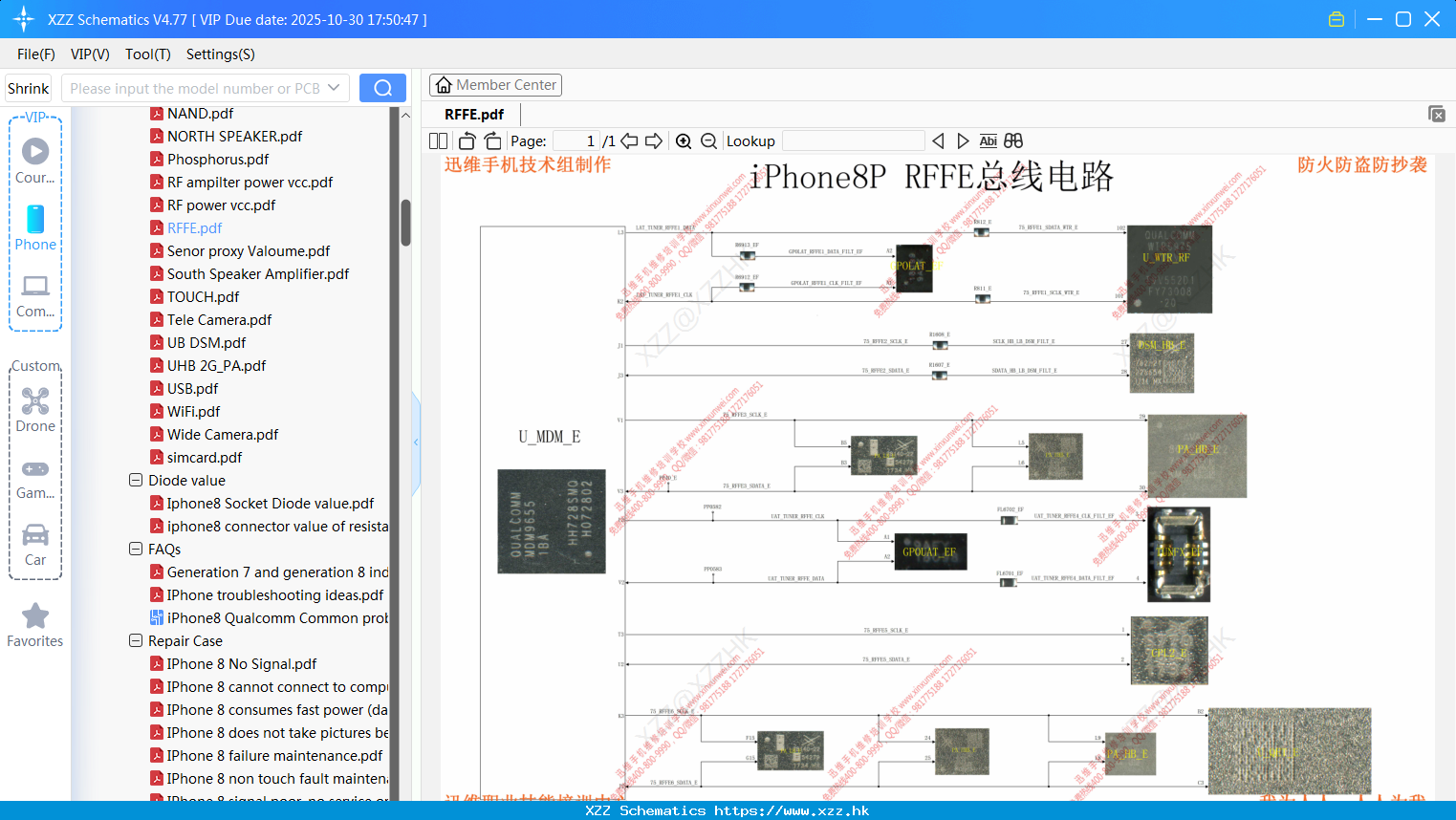Image resolution: width=1456 pixels, height=820 pixels.
Task: Collapse the Repair Case folder
Action: pos(136,640)
